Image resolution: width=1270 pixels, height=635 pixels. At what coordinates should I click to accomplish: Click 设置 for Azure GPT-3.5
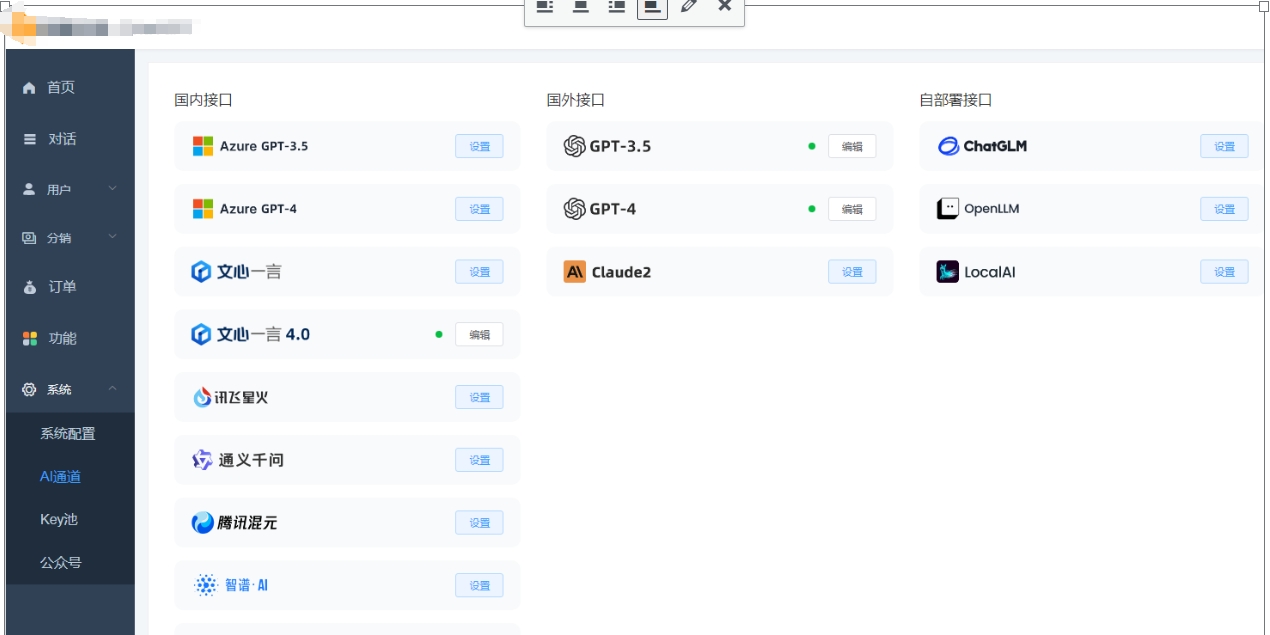pyautogui.click(x=479, y=146)
